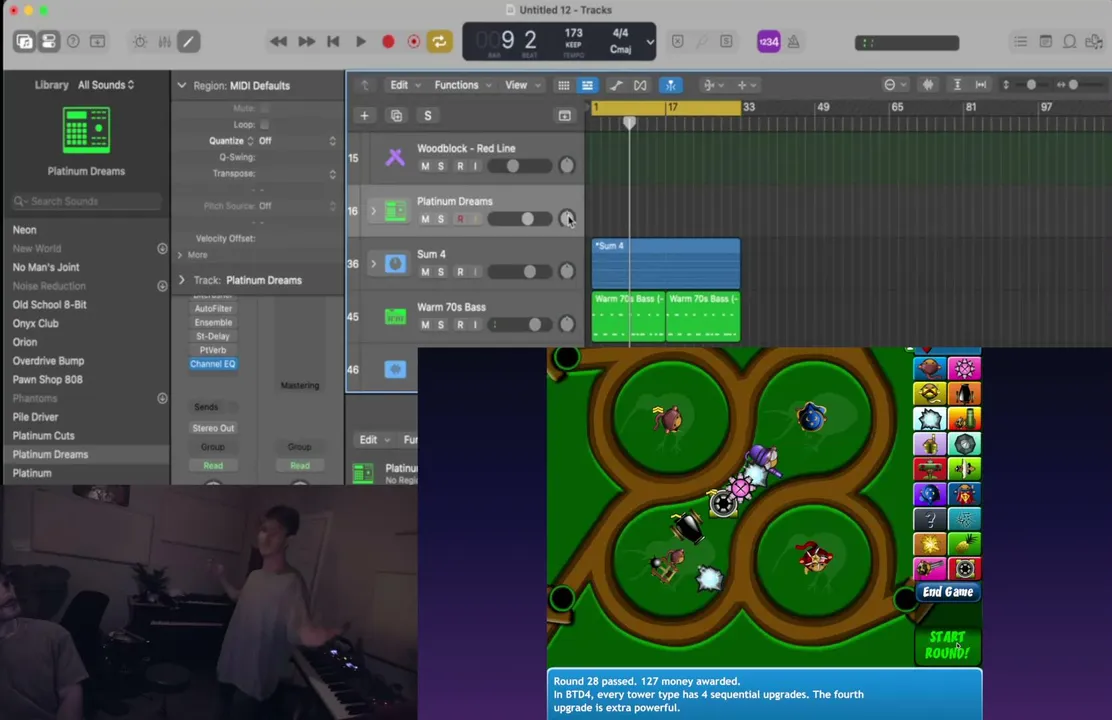
Task: Open Smart Controls dial button
Action: (x=140, y=42)
